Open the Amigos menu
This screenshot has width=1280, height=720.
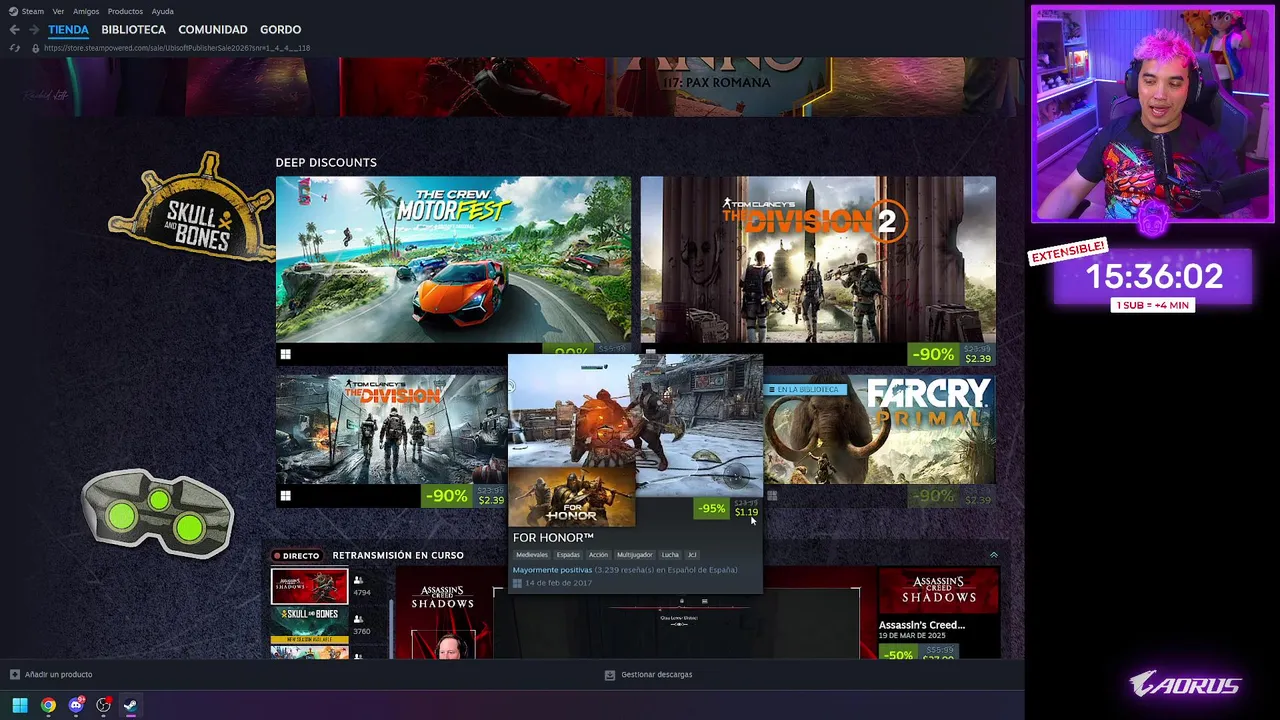pos(86,11)
